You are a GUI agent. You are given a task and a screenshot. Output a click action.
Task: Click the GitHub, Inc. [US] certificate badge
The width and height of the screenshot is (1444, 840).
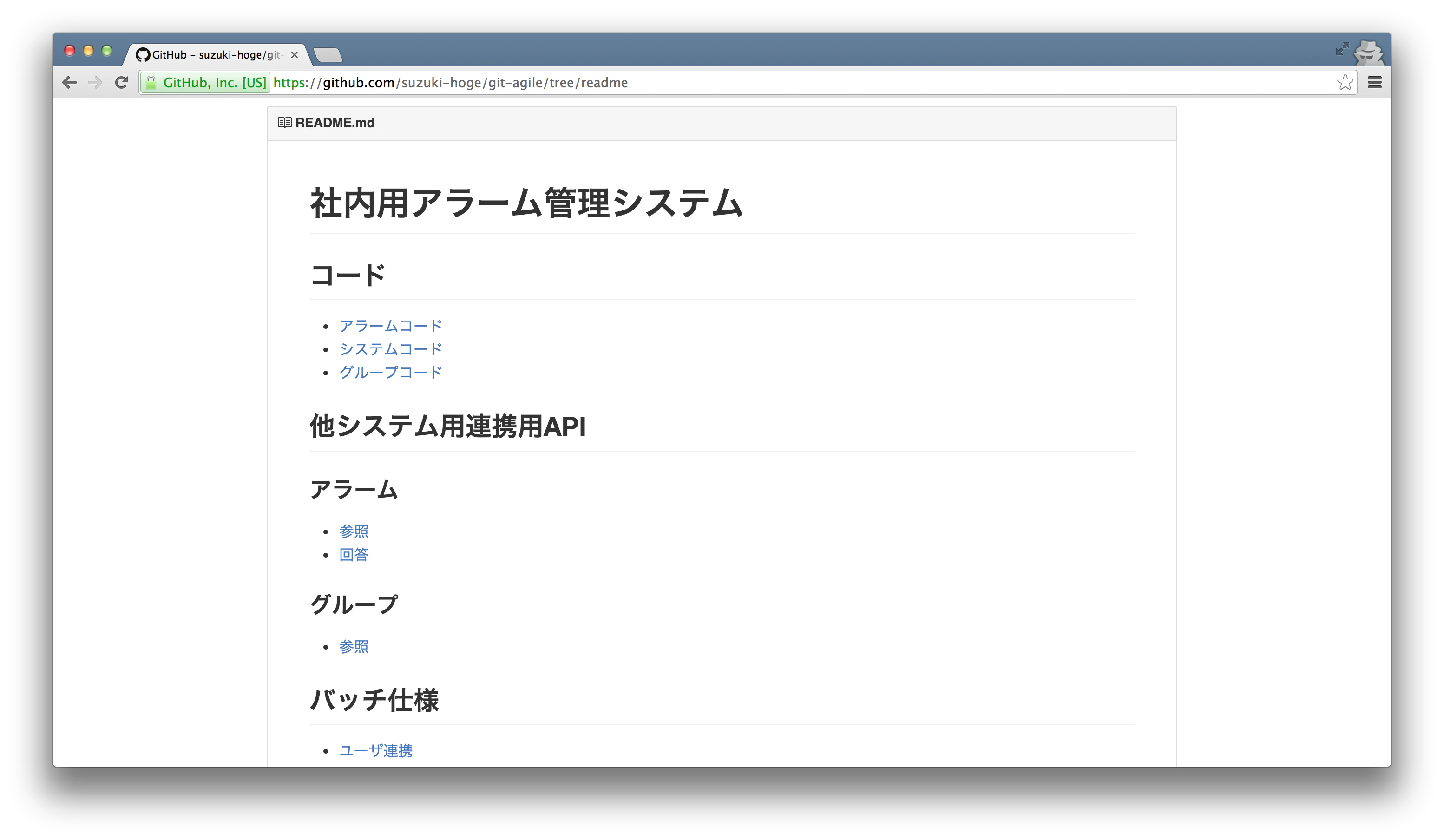(x=206, y=83)
